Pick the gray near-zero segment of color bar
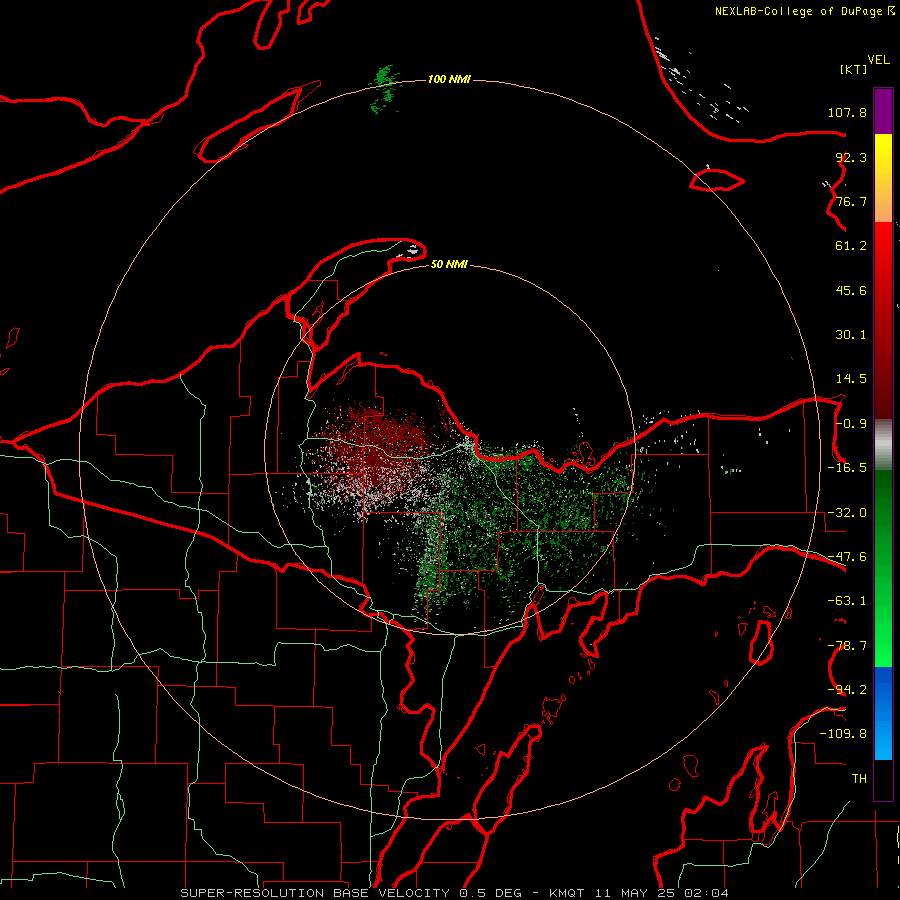 click(x=883, y=445)
